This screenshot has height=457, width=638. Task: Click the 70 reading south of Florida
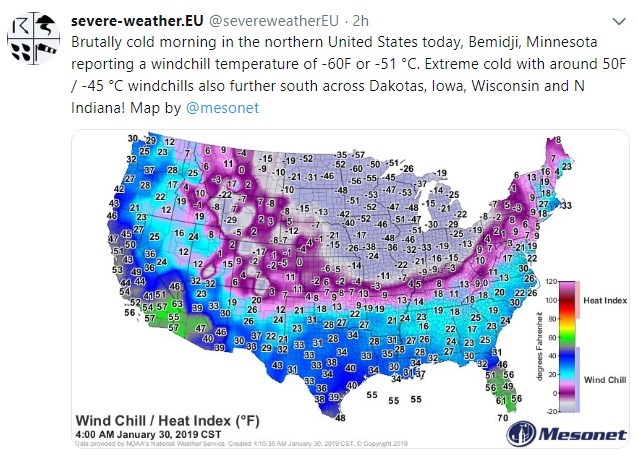point(503,418)
